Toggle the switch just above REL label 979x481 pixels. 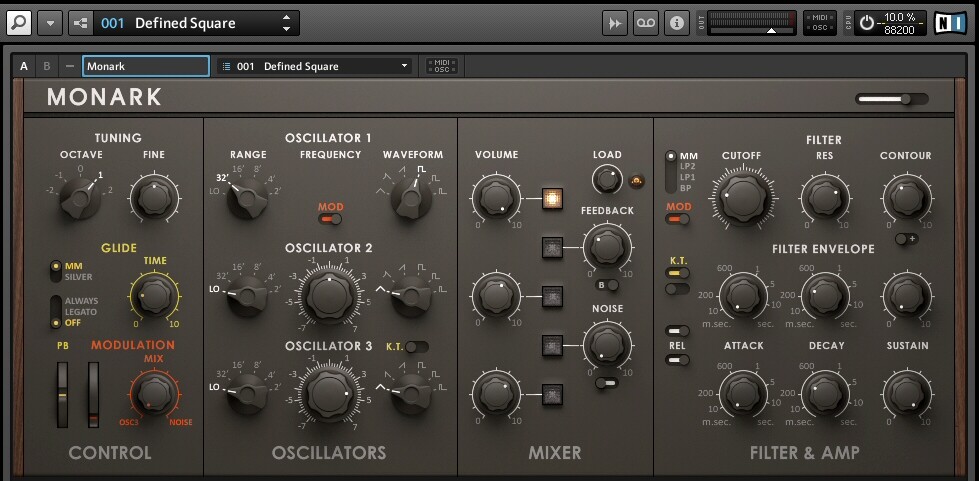[677, 330]
